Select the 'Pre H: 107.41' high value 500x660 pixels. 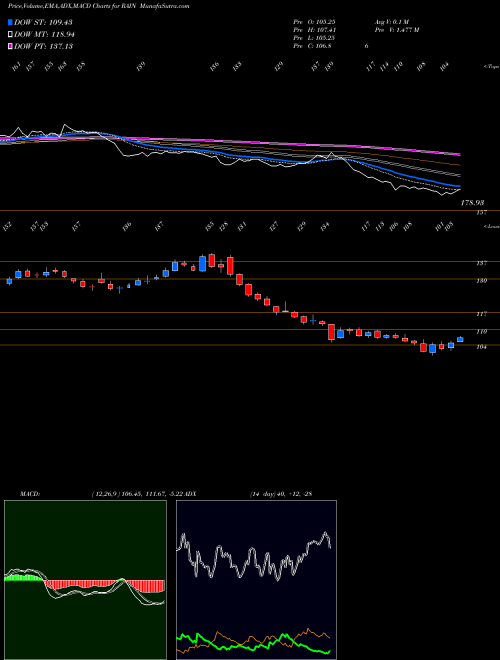[x=314, y=30]
